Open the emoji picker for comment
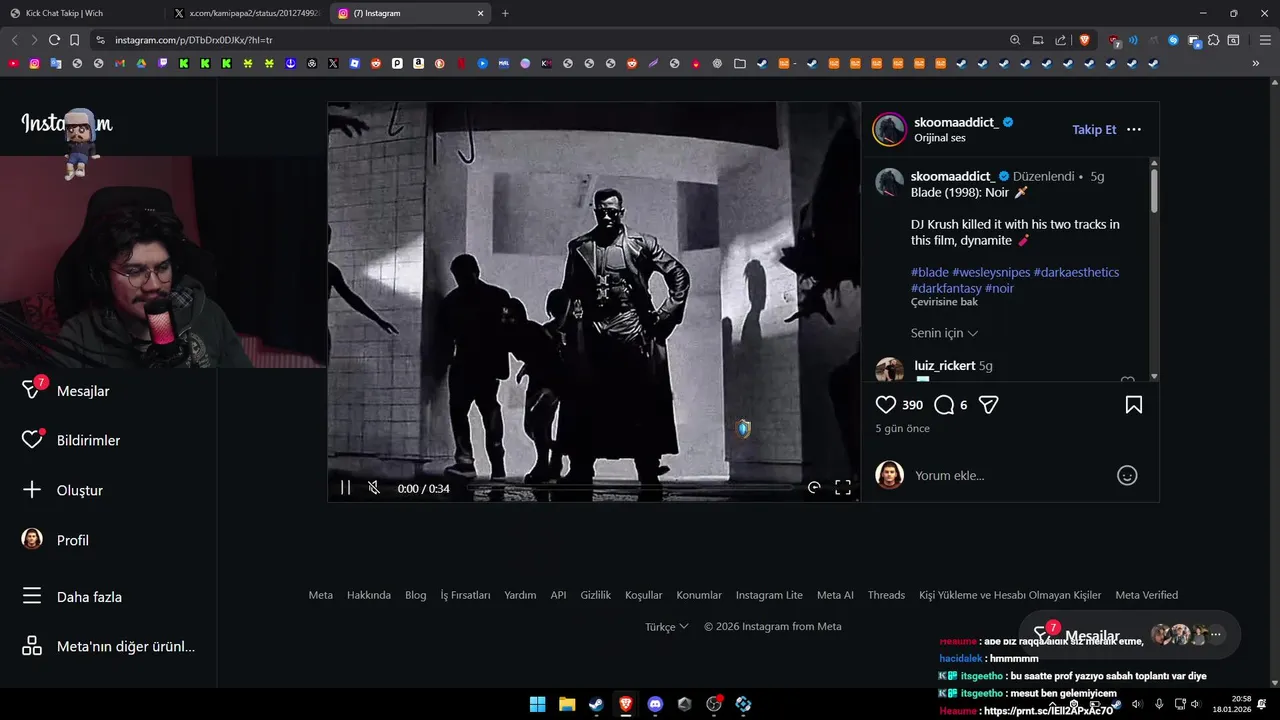Screen dimensions: 1280x720 (1127, 476)
